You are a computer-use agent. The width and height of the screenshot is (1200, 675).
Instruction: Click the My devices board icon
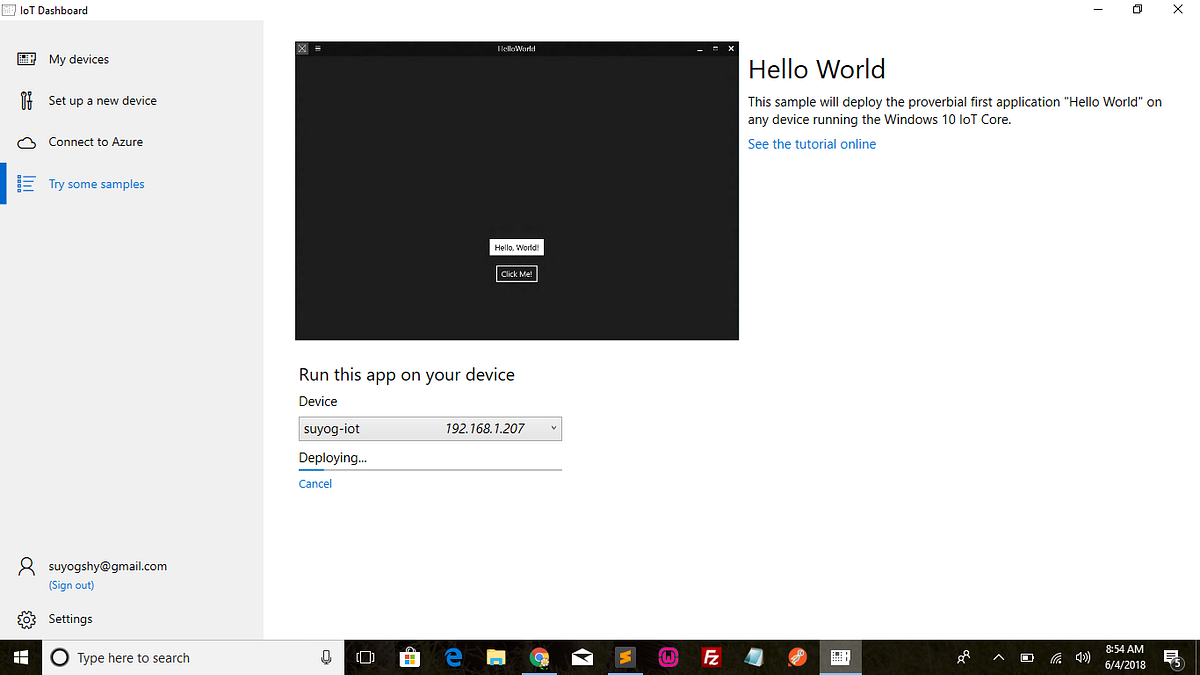tap(27, 59)
